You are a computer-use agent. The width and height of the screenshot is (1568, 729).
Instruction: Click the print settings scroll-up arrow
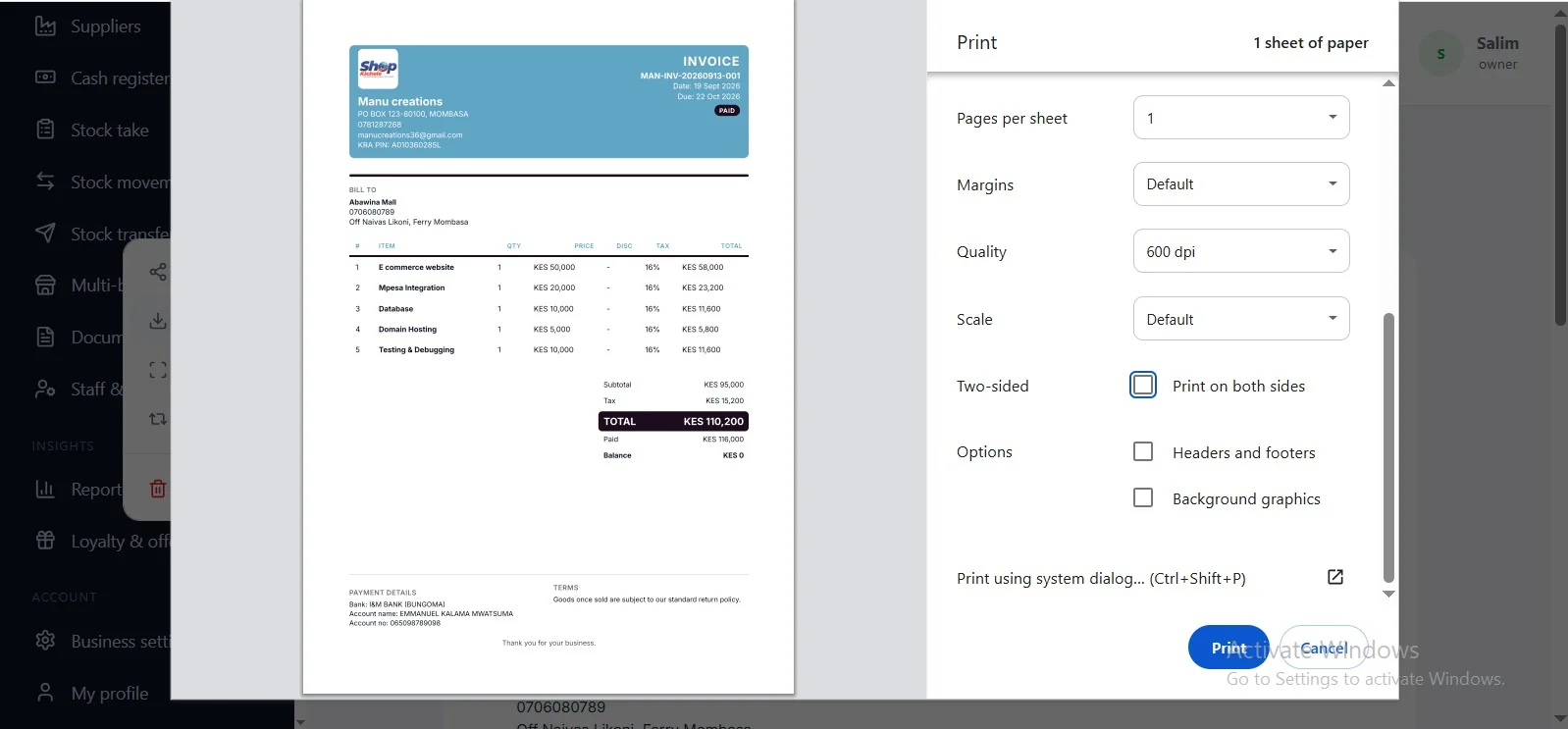coord(1388,83)
